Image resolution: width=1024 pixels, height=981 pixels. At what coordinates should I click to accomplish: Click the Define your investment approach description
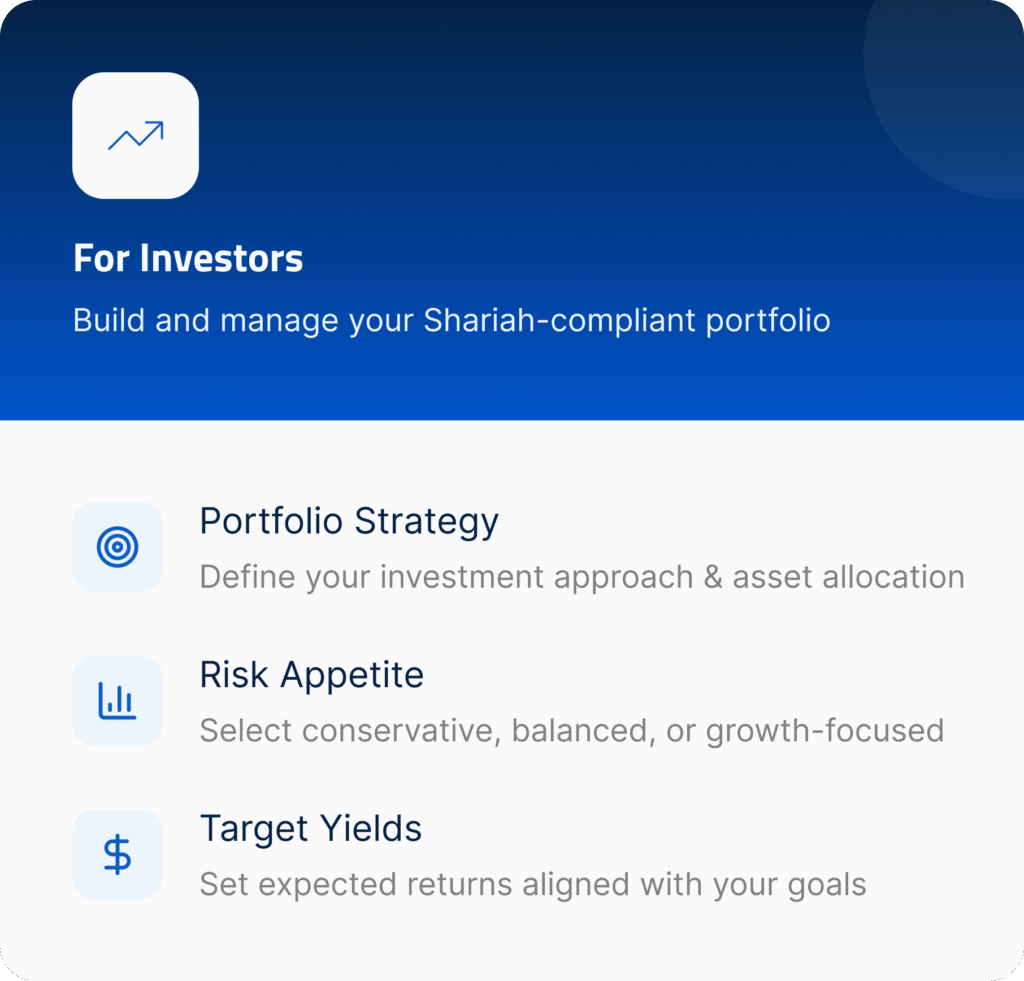tap(581, 577)
